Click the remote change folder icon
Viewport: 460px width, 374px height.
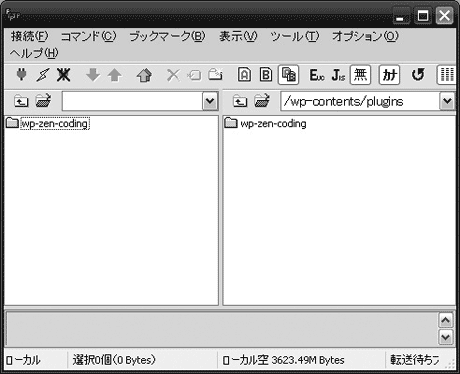[x=262, y=101]
